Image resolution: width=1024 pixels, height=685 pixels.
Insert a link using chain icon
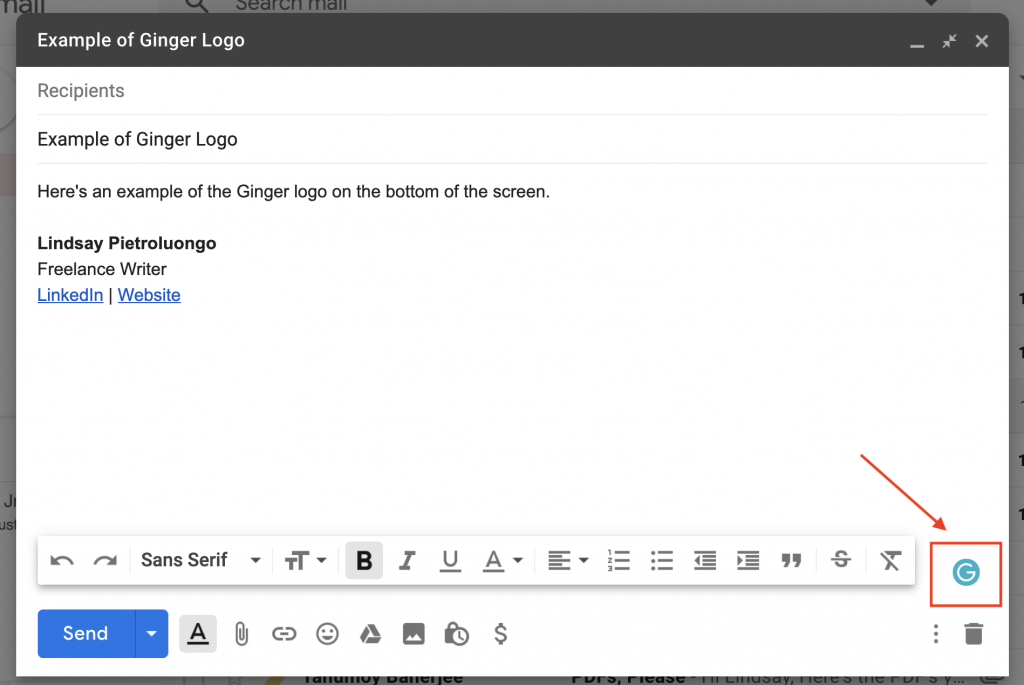pos(284,633)
